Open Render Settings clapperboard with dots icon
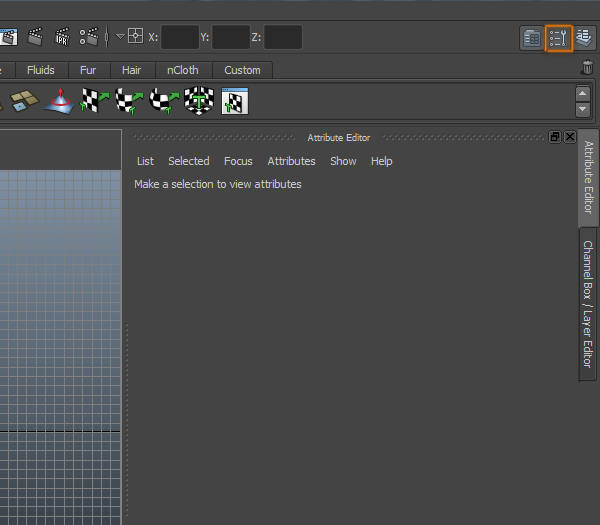 89,38
